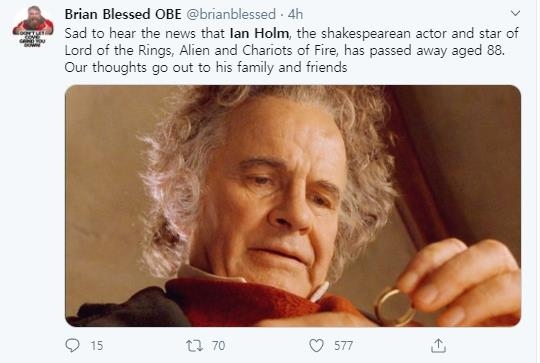Open the share icon below the photo
The height and width of the screenshot is (363, 540).
tap(438, 345)
